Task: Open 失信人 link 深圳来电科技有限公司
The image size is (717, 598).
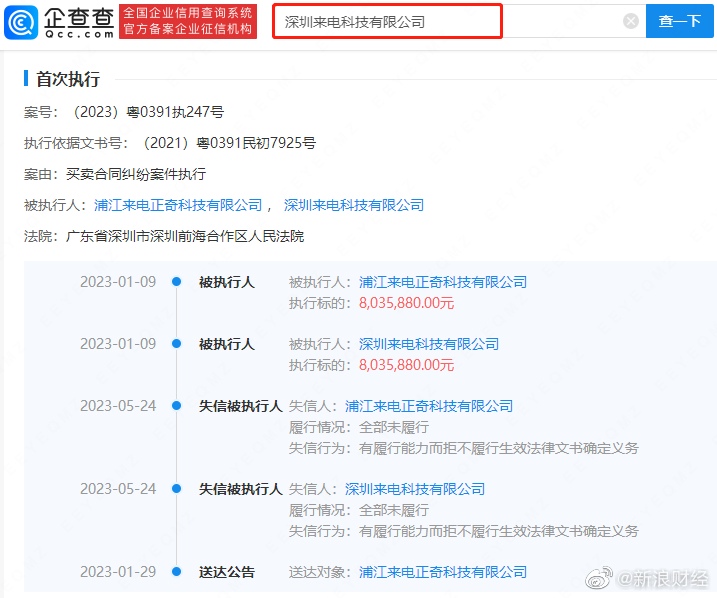Action: (x=414, y=489)
